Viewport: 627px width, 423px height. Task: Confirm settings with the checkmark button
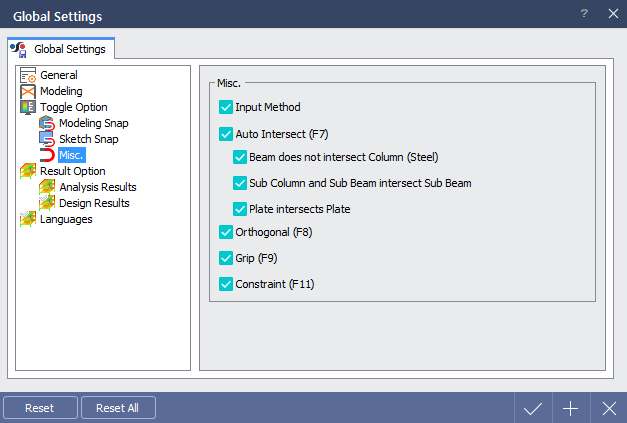click(x=533, y=408)
